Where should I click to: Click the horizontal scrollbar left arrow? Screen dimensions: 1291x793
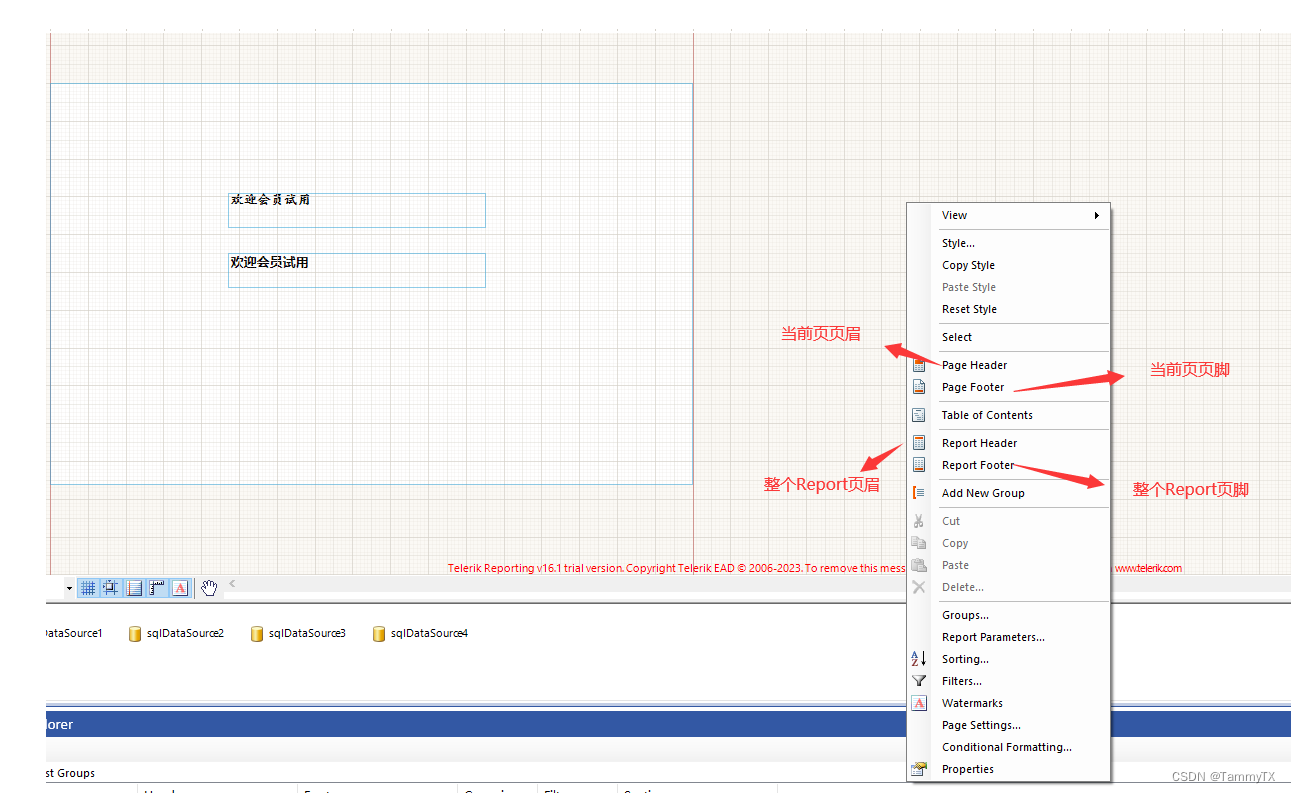tap(232, 584)
